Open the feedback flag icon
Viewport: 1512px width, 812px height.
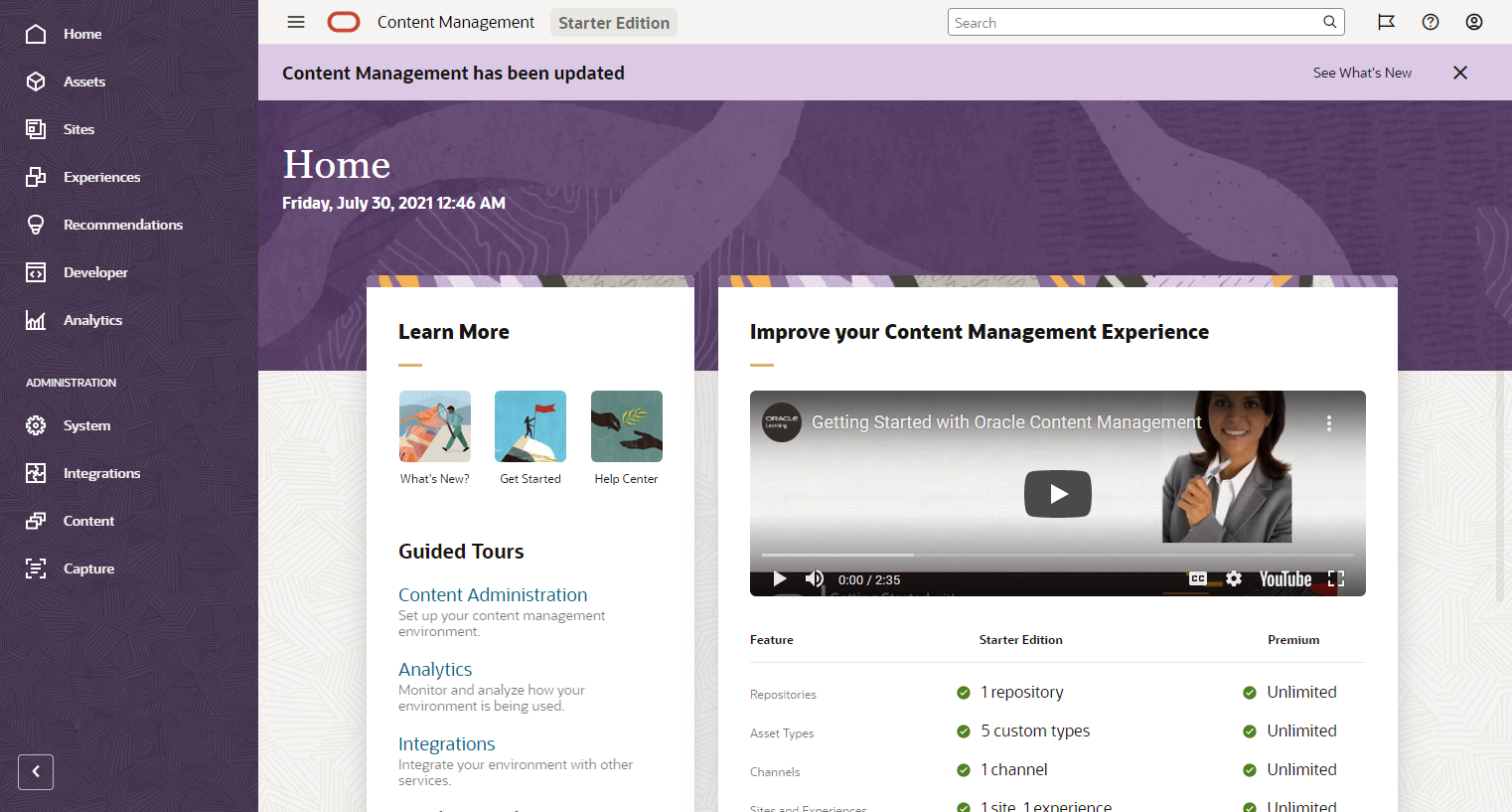tap(1387, 22)
